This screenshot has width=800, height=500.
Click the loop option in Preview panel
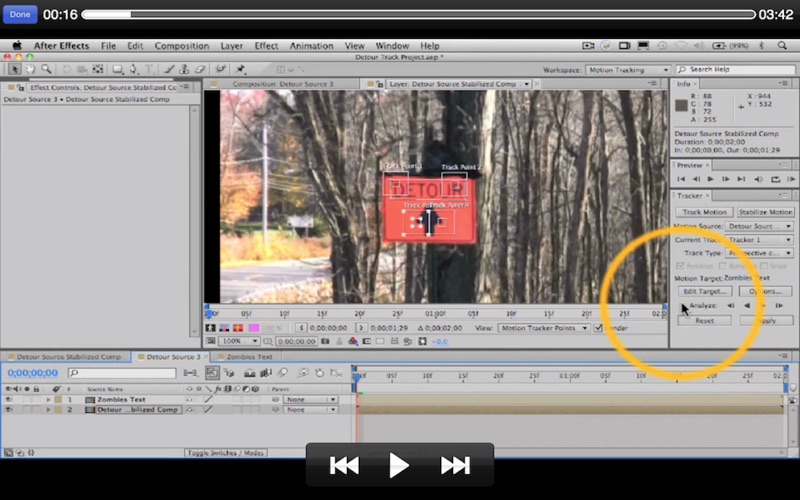776,179
